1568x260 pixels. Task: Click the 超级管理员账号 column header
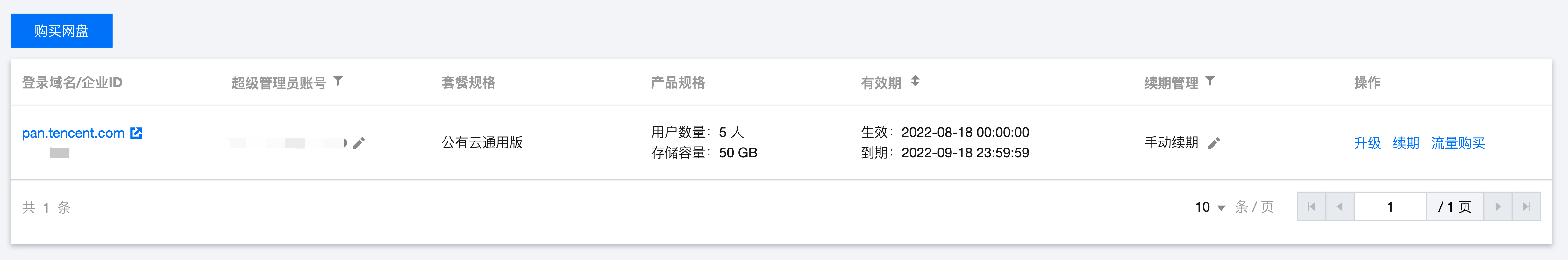pyautogui.click(x=279, y=83)
